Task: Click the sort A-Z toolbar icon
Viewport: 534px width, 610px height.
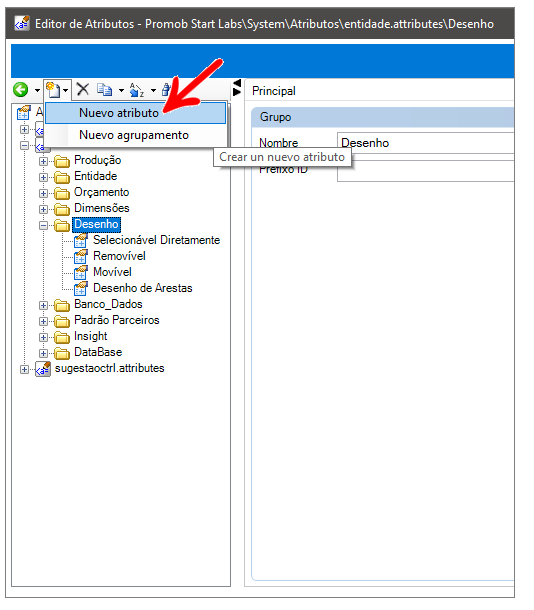Action: [x=137, y=90]
